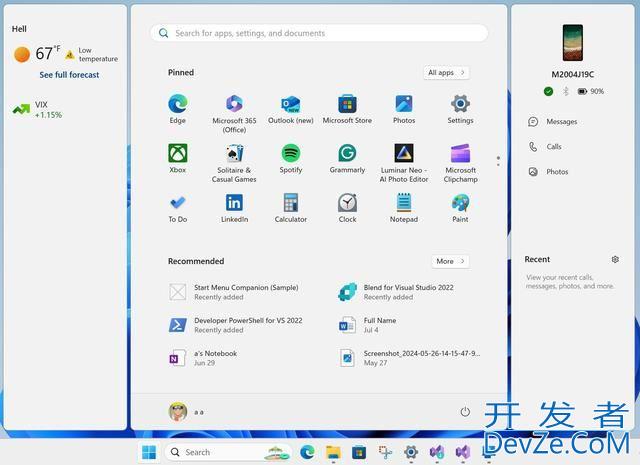Open Notepad from pinned apps

404,208
